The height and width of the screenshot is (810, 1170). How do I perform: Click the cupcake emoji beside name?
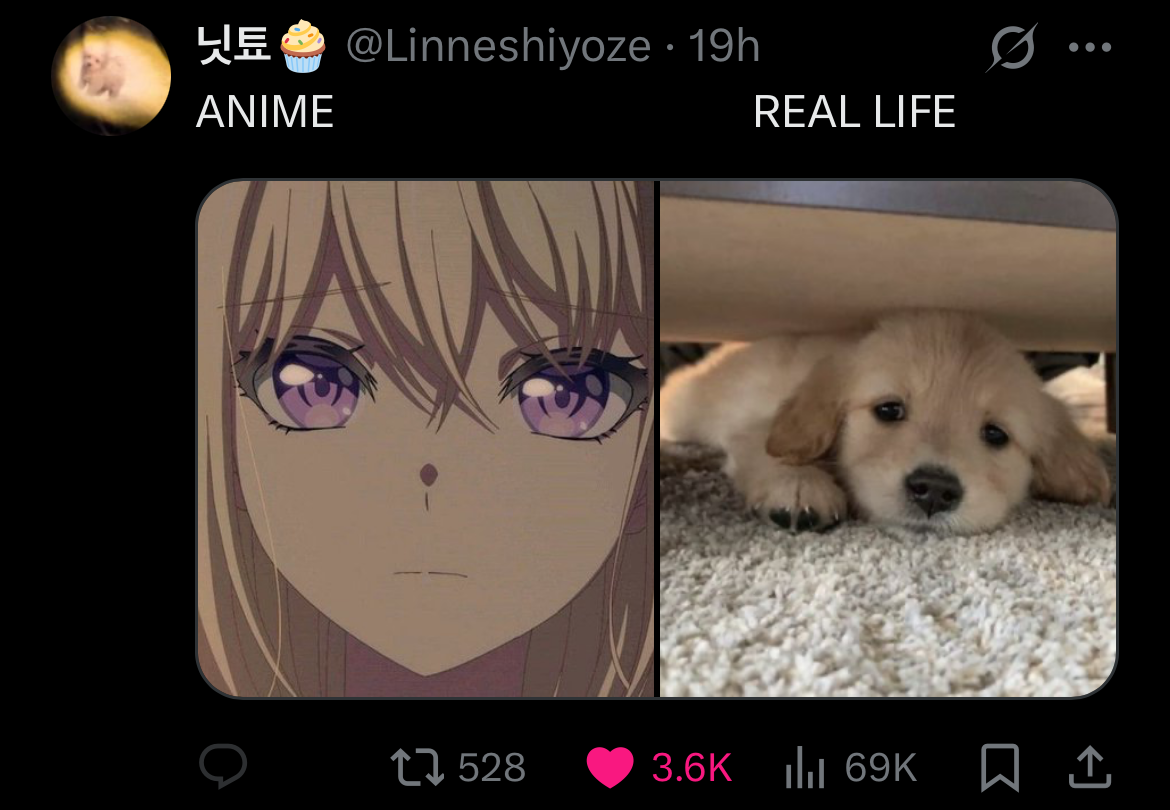(303, 46)
